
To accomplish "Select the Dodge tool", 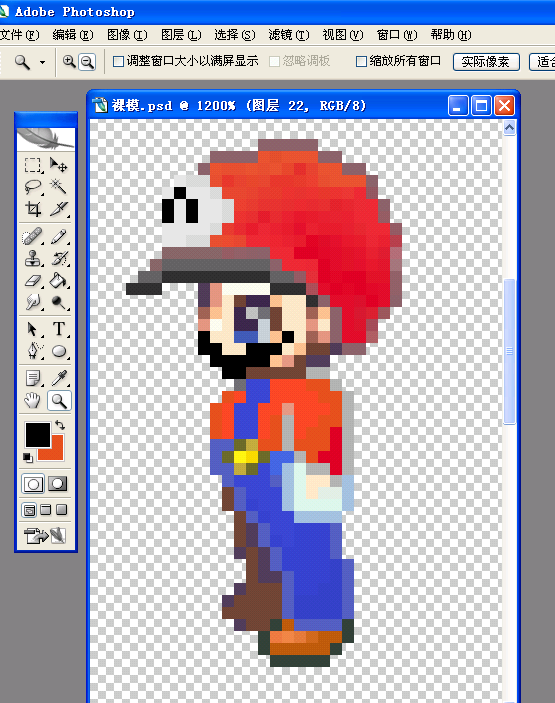I will pyautogui.click(x=58, y=302).
